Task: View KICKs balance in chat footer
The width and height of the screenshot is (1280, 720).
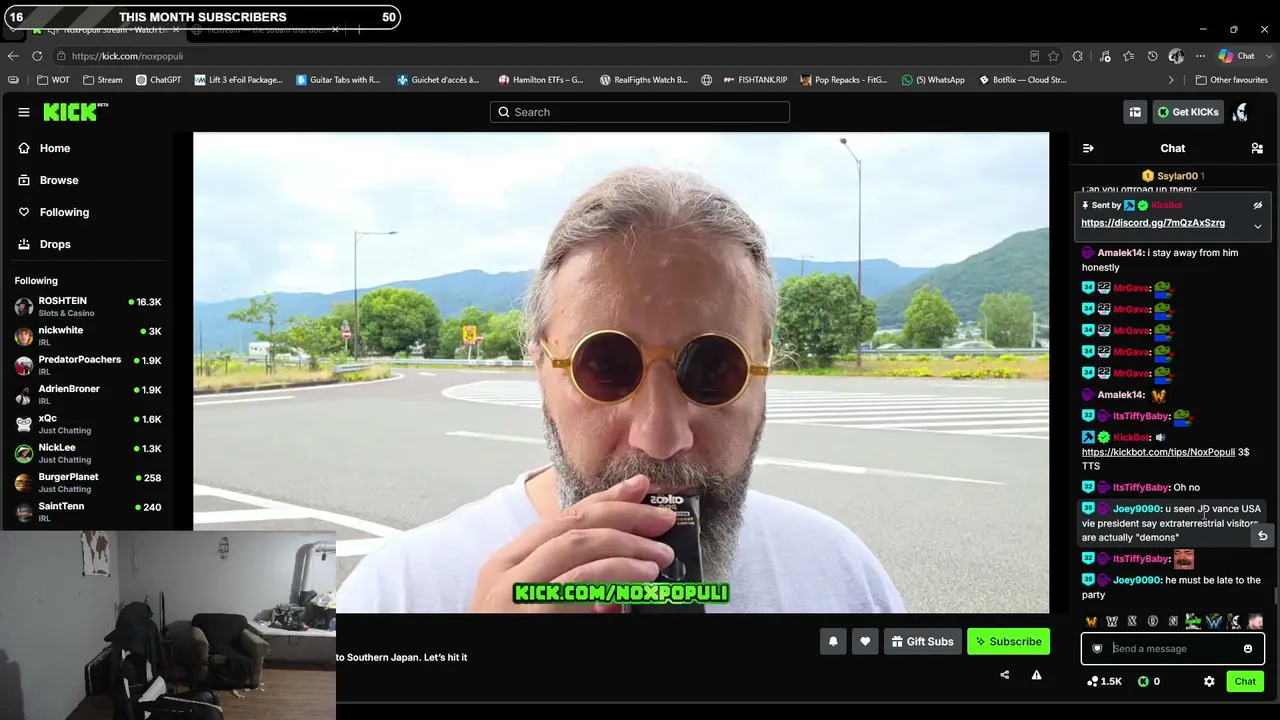Action: 1149,681
